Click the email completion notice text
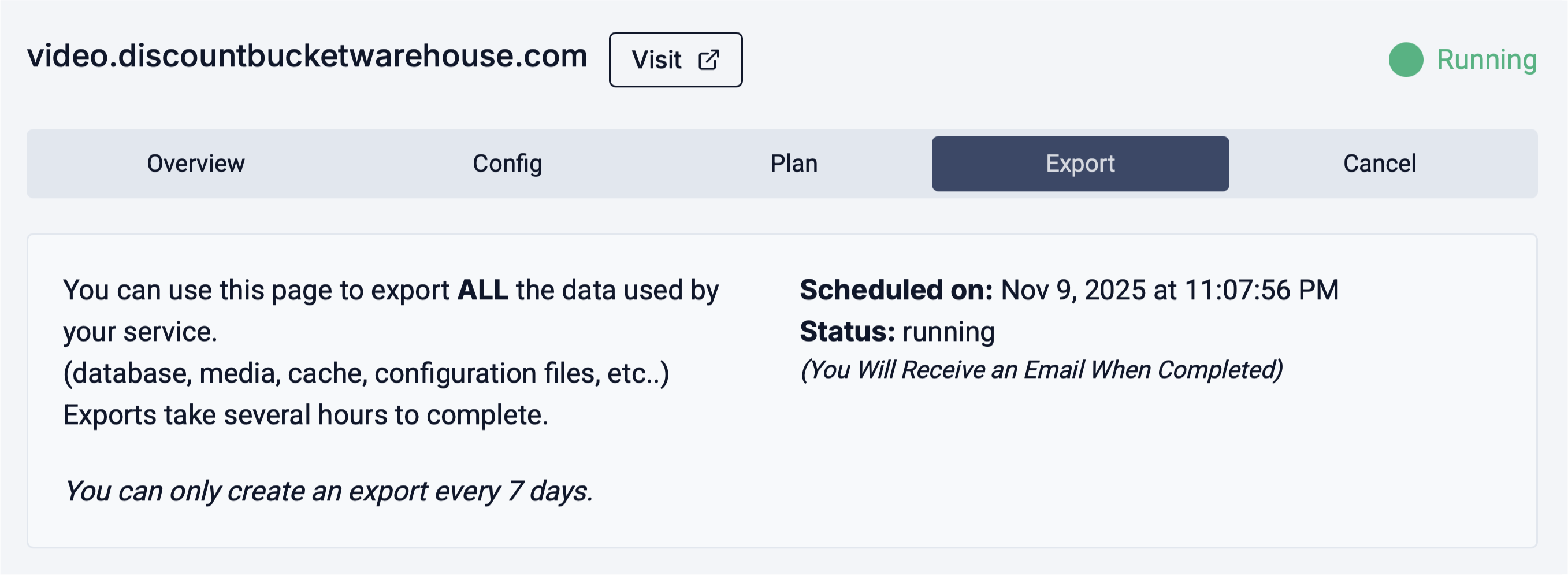This screenshot has width=1568, height=575. click(1042, 370)
